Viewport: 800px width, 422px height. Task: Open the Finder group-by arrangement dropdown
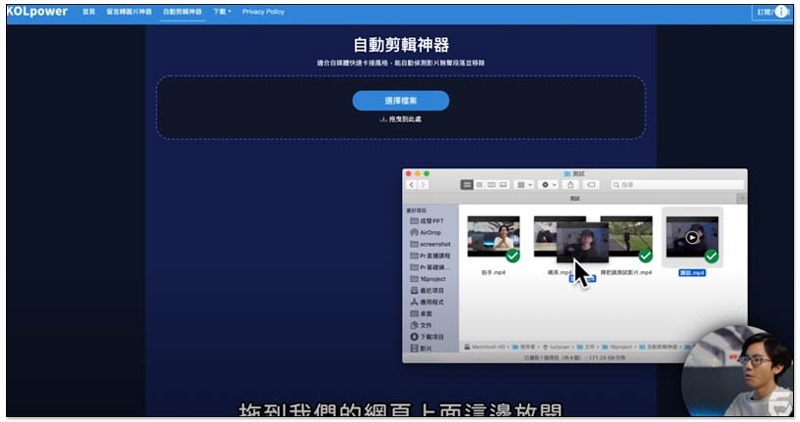[x=524, y=185]
